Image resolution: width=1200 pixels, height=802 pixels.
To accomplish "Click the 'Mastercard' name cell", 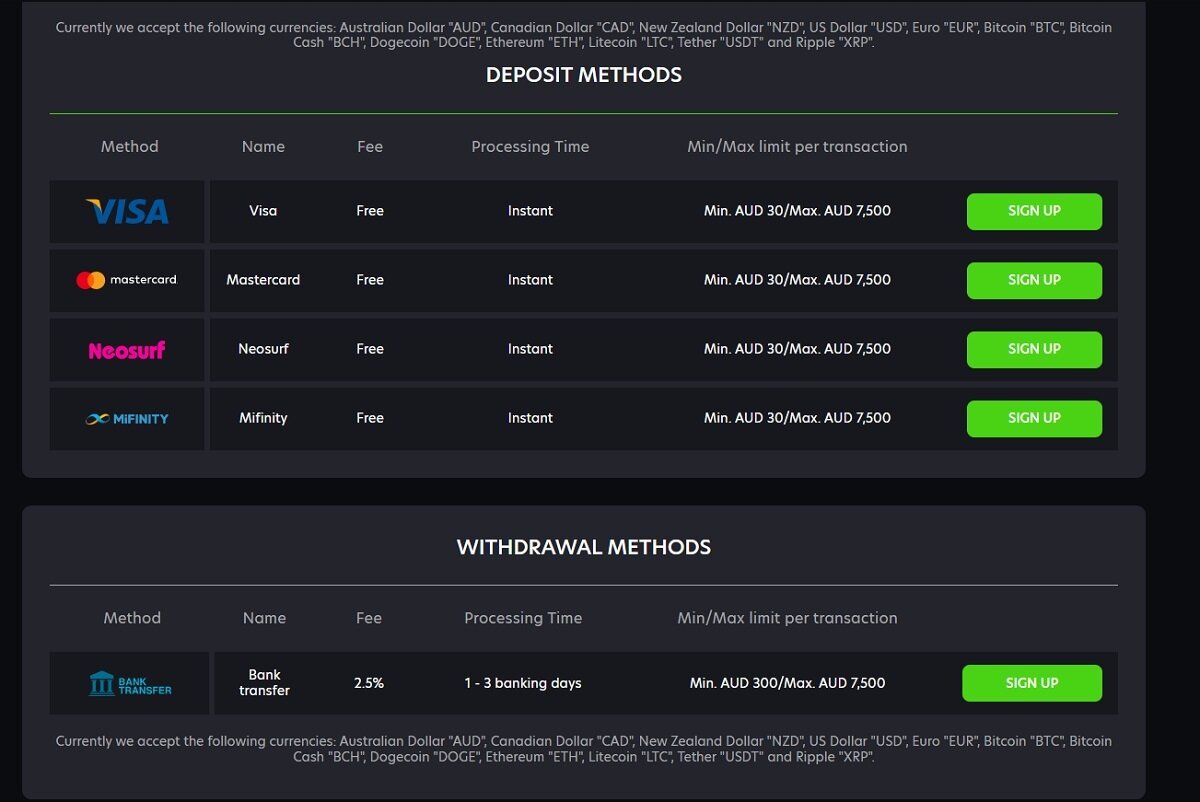I will (x=263, y=280).
